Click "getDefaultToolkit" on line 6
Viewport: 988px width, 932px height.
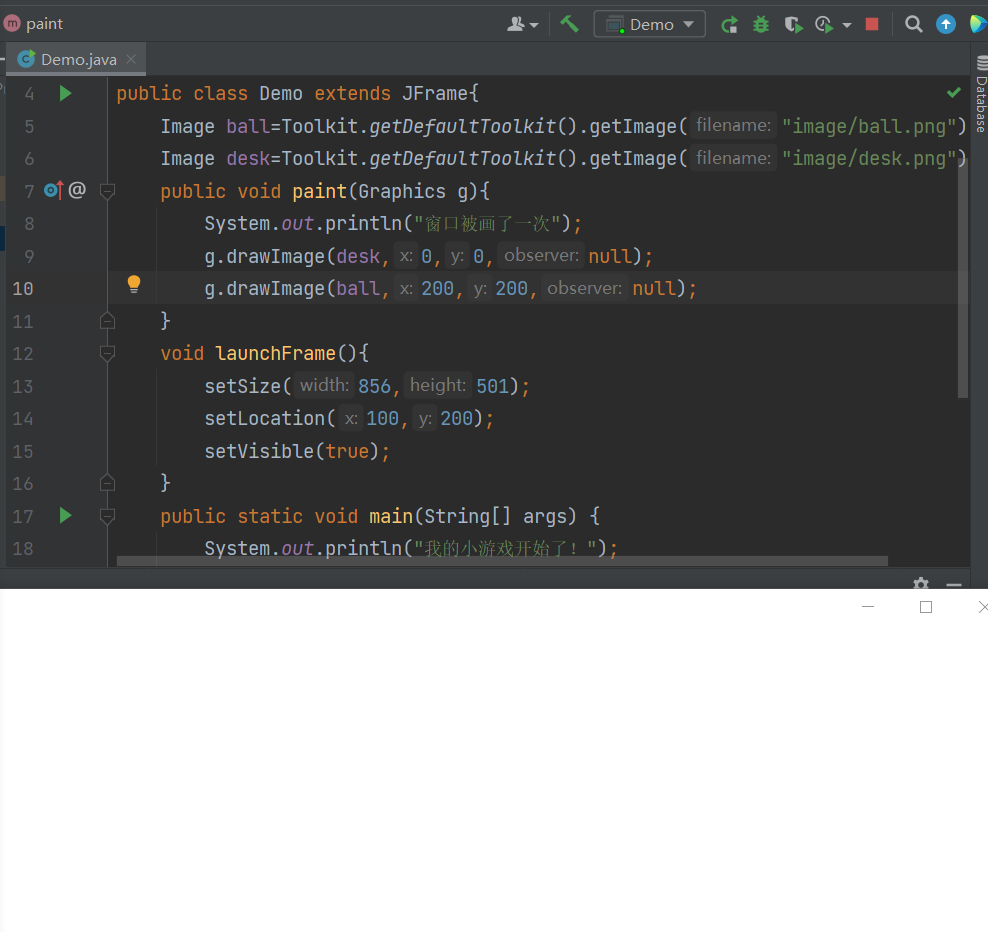tap(463, 158)
